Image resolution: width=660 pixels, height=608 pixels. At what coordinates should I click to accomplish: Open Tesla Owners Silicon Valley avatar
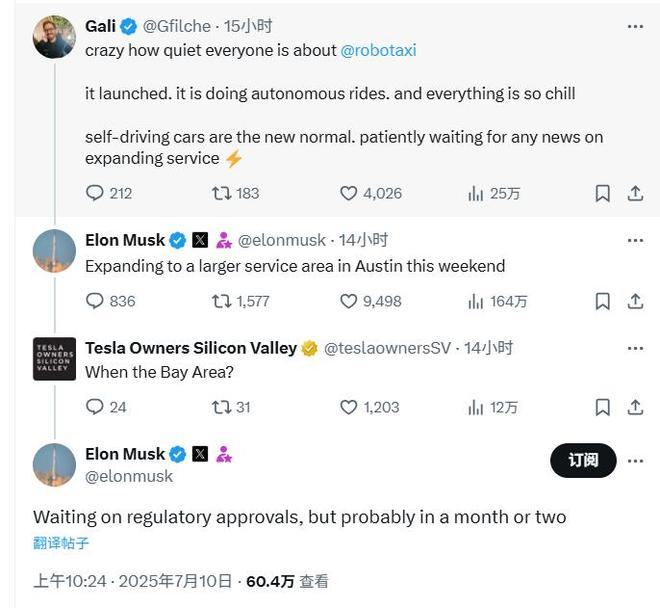(54, 358)
